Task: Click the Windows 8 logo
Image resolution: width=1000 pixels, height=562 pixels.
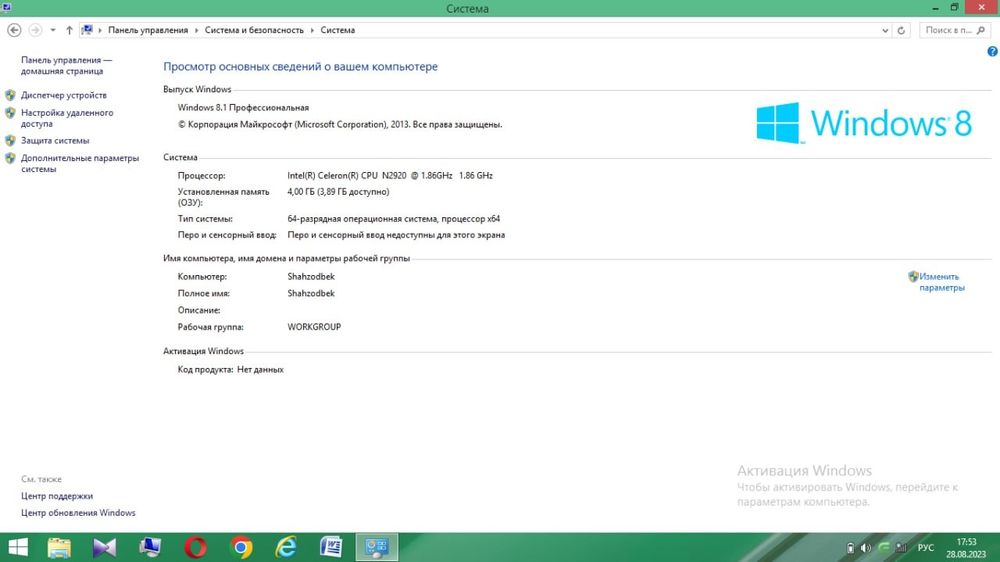Action: click(864, 122)
